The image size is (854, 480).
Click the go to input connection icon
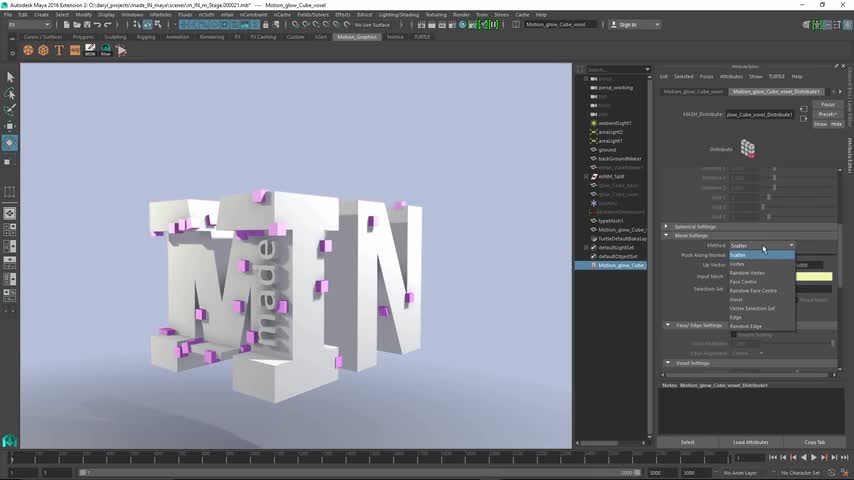804,109
